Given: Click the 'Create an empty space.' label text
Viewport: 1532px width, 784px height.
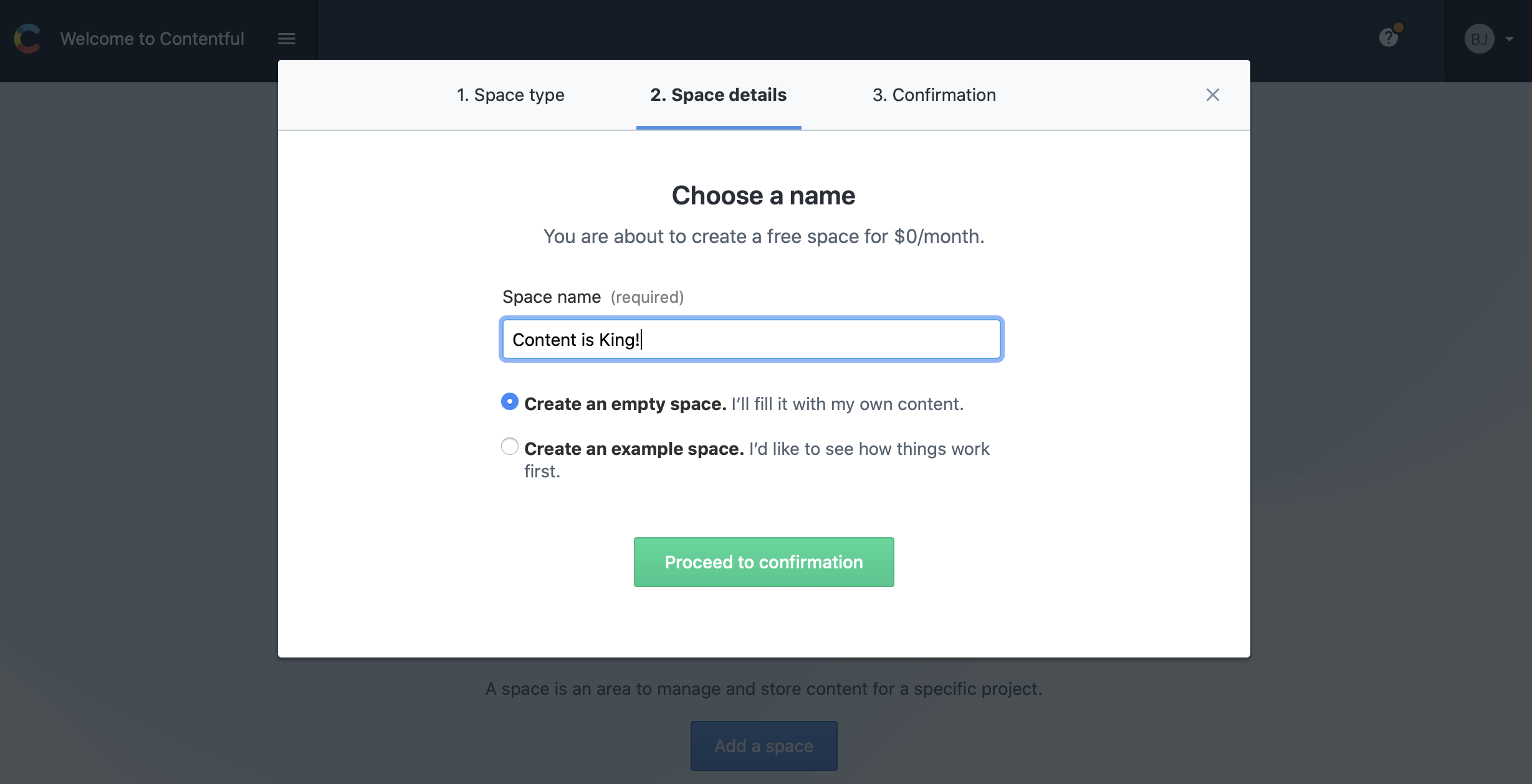Looking at the screenshot, I should pos(625,404).
